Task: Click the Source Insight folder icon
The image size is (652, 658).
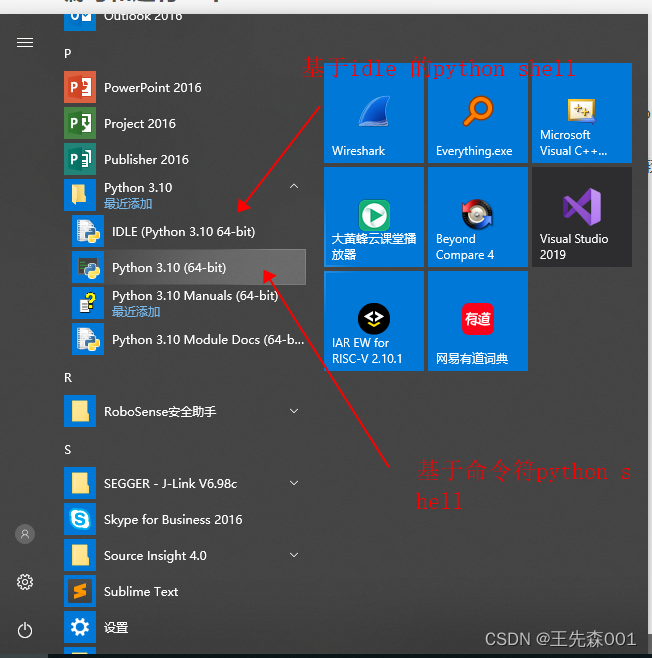Action: coord(80,555)
